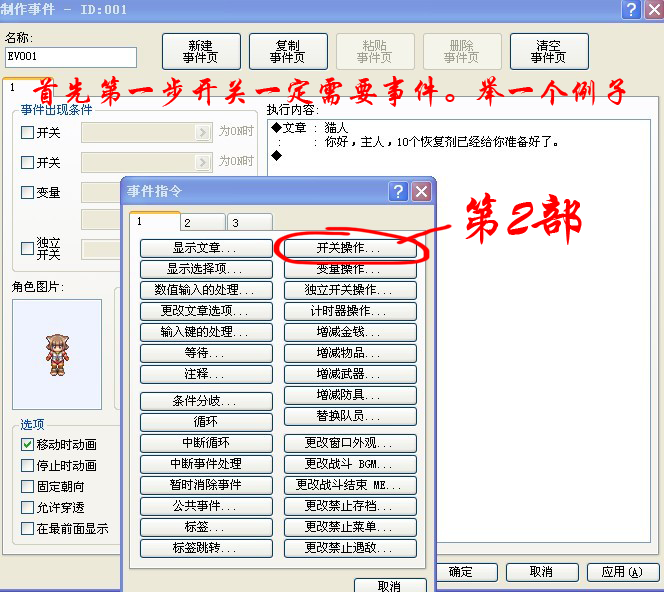Open 更改禁止遇敌 command
The image size is (664, 592).
pyautogui.click(x=350, y=548)
